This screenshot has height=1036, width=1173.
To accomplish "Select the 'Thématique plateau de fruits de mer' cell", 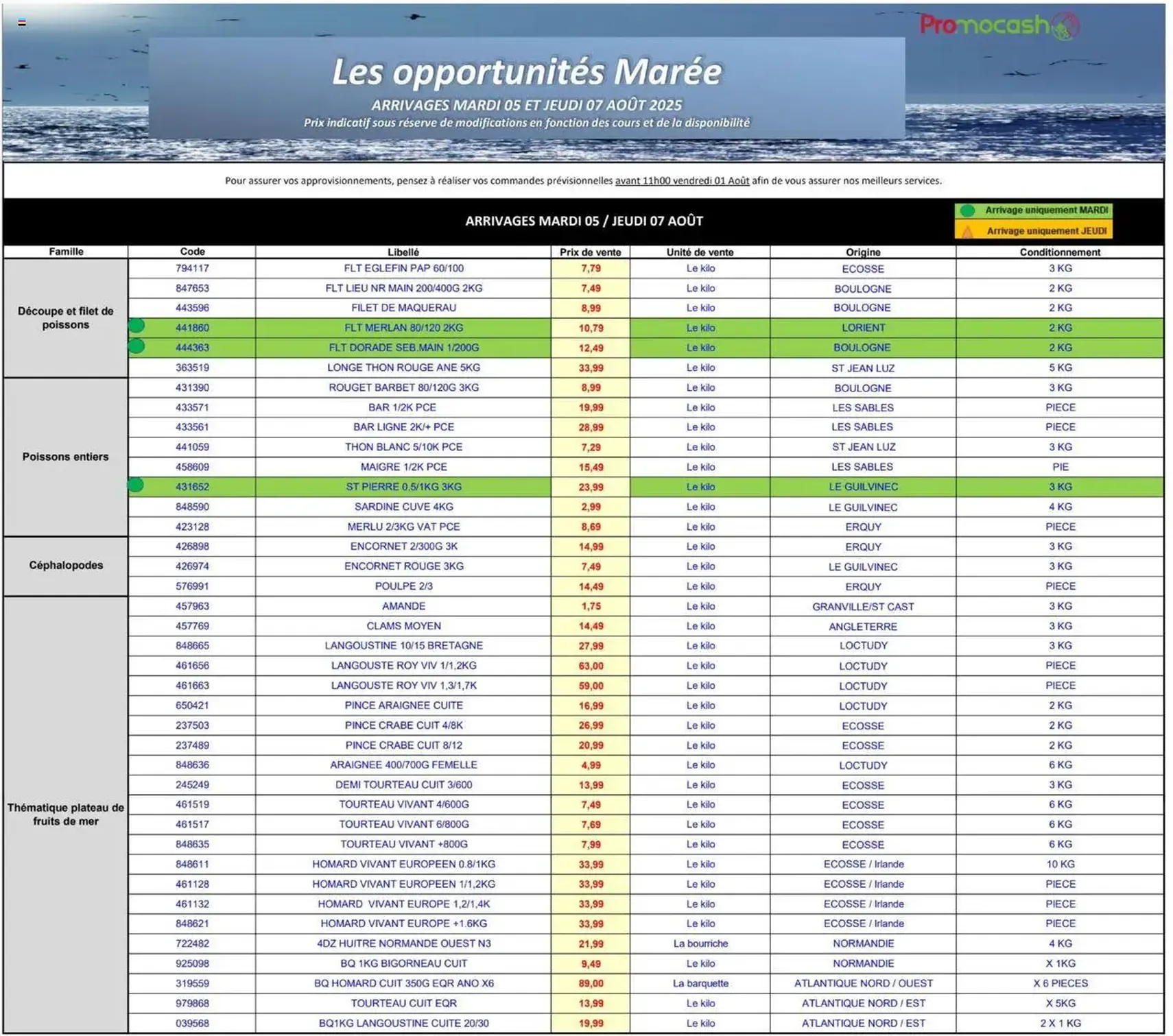I will tap(66, 815).
